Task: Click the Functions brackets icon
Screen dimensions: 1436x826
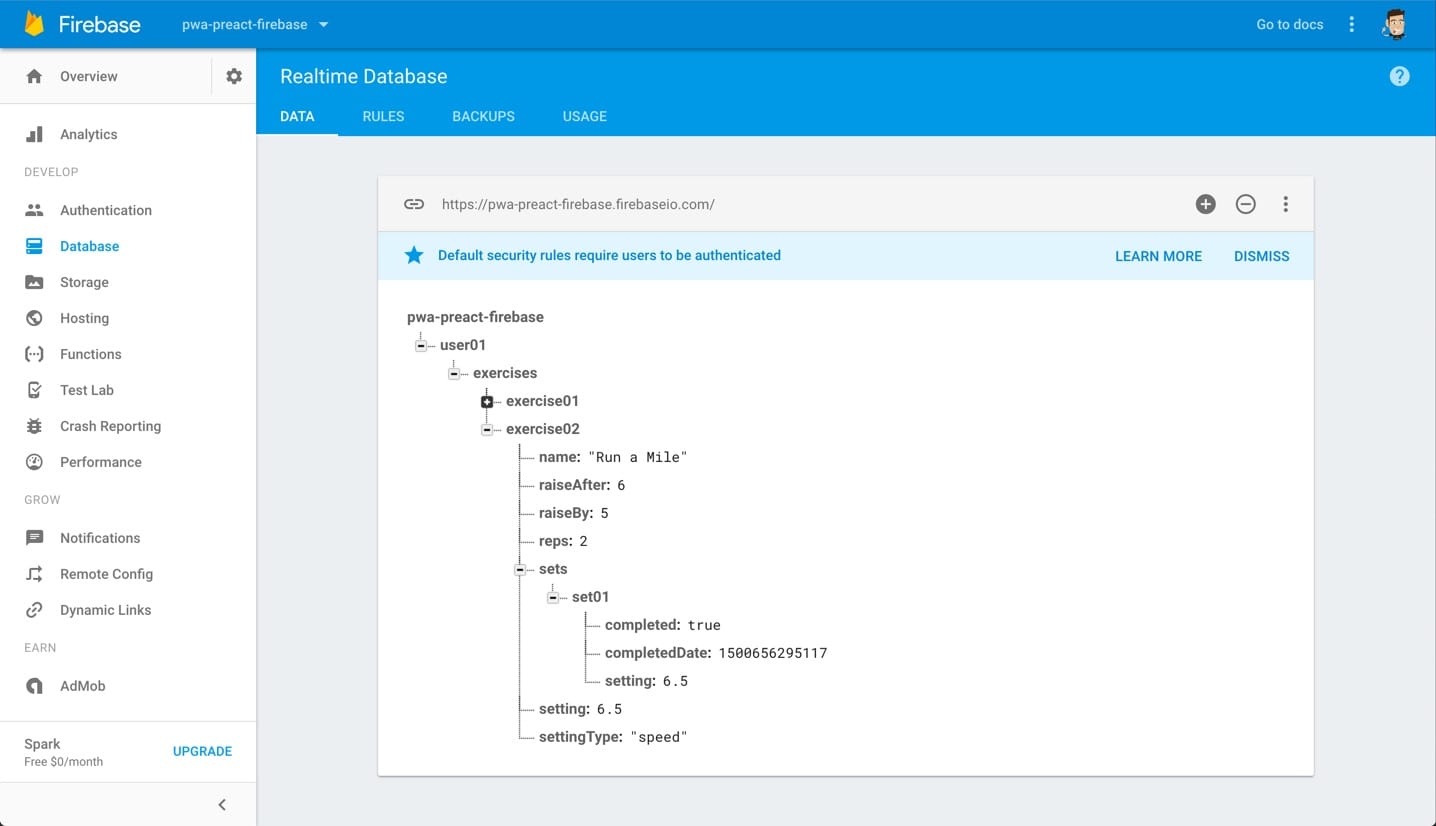Action: (34, 354)
